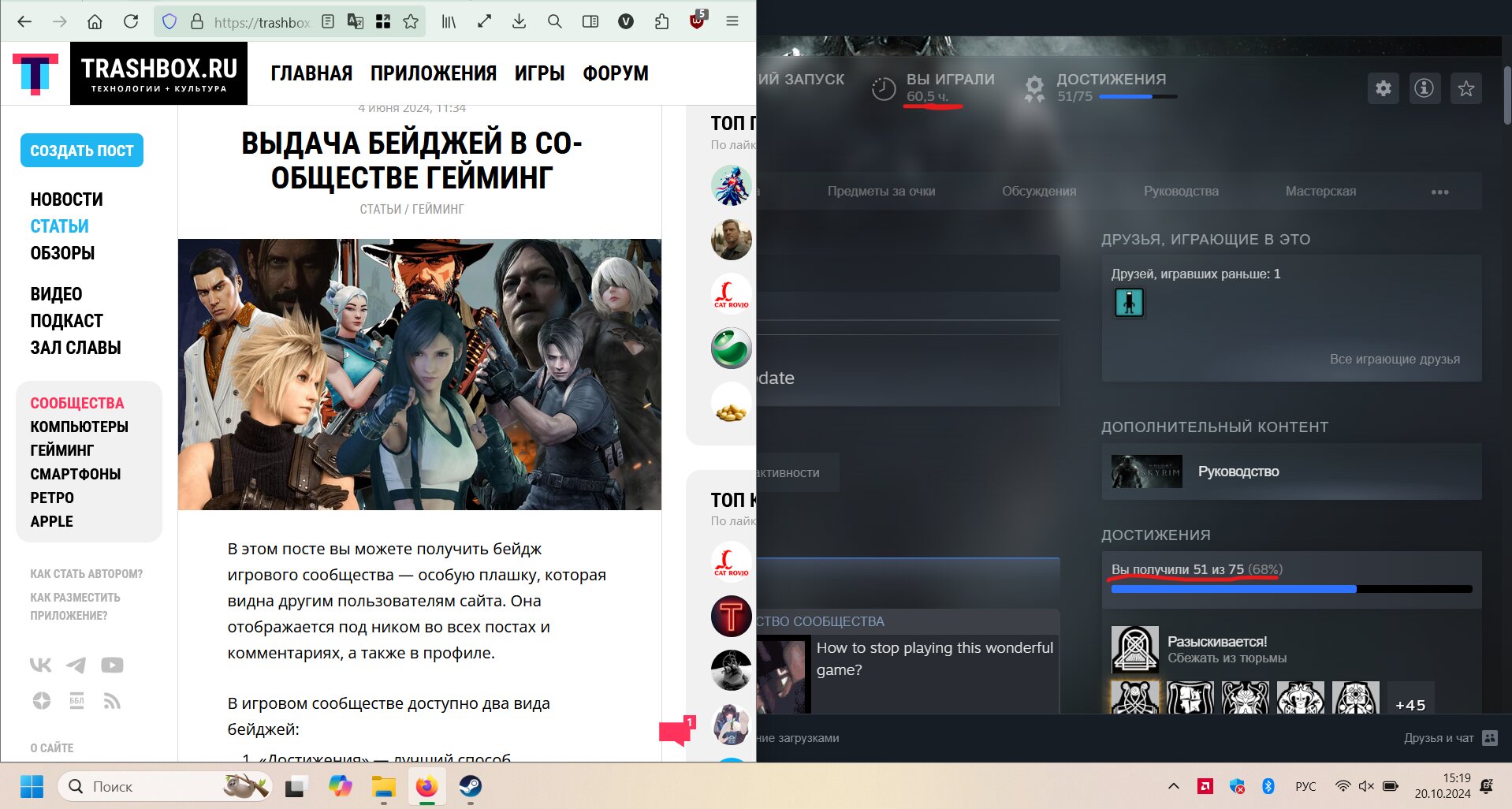The width and height of the screenshot is (1512, 809).
Task: Open Firefox hamburger application menu
Action: (x=732, y=22)
